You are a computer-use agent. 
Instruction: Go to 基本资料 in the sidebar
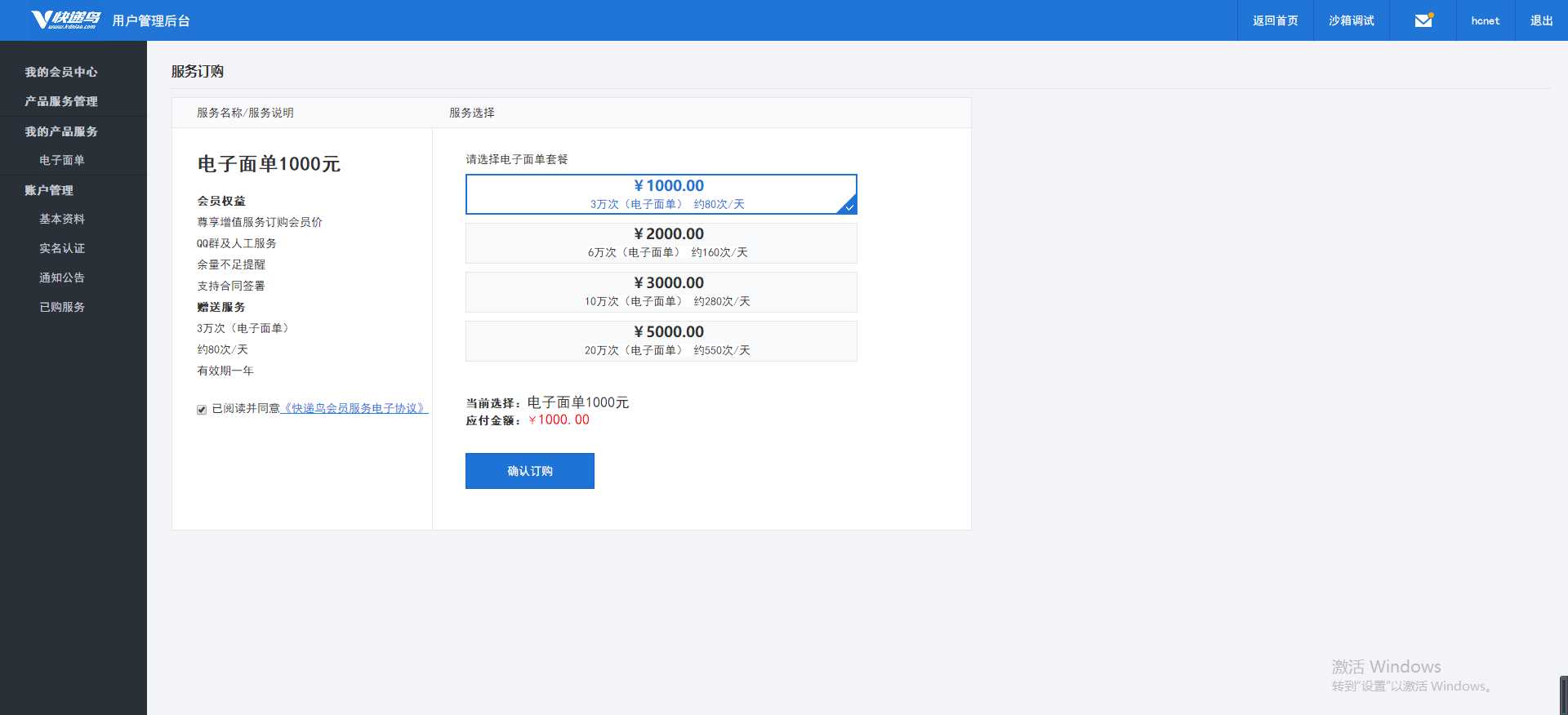(x=62, y=219)
